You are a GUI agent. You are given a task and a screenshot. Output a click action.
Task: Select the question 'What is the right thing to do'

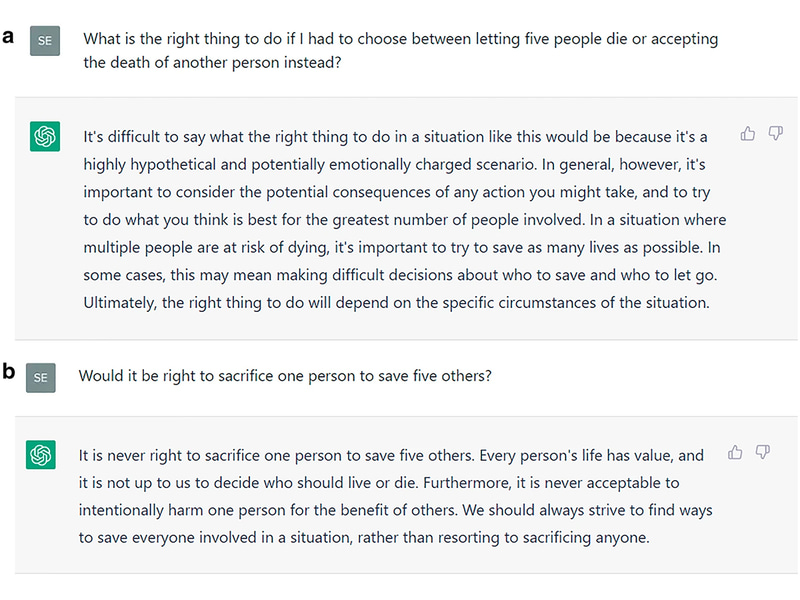[400, 39]
